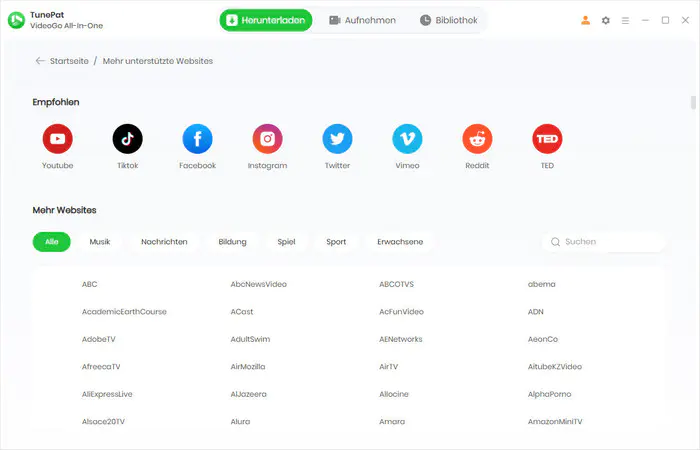Select the Instagram icon
This screenshot has width=700, height=450.
click(267, 139)
